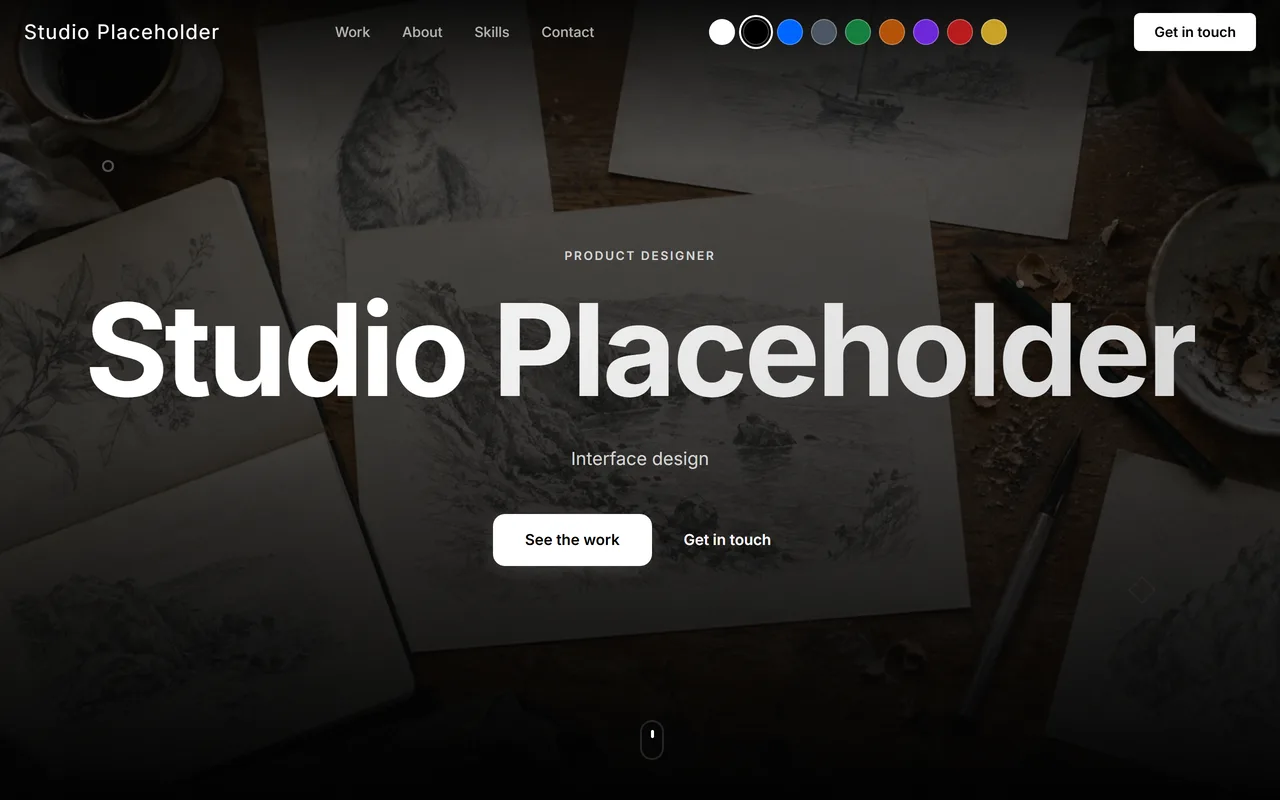
Task: Click the Get in touch header button
Action: click(x=1195, y=32)
